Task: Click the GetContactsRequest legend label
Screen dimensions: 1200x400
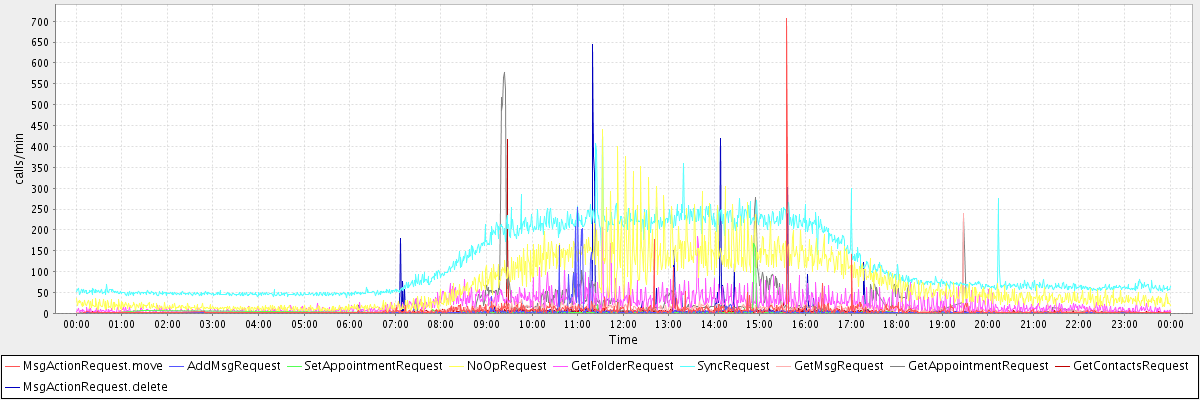Action: coord(1128,366)
